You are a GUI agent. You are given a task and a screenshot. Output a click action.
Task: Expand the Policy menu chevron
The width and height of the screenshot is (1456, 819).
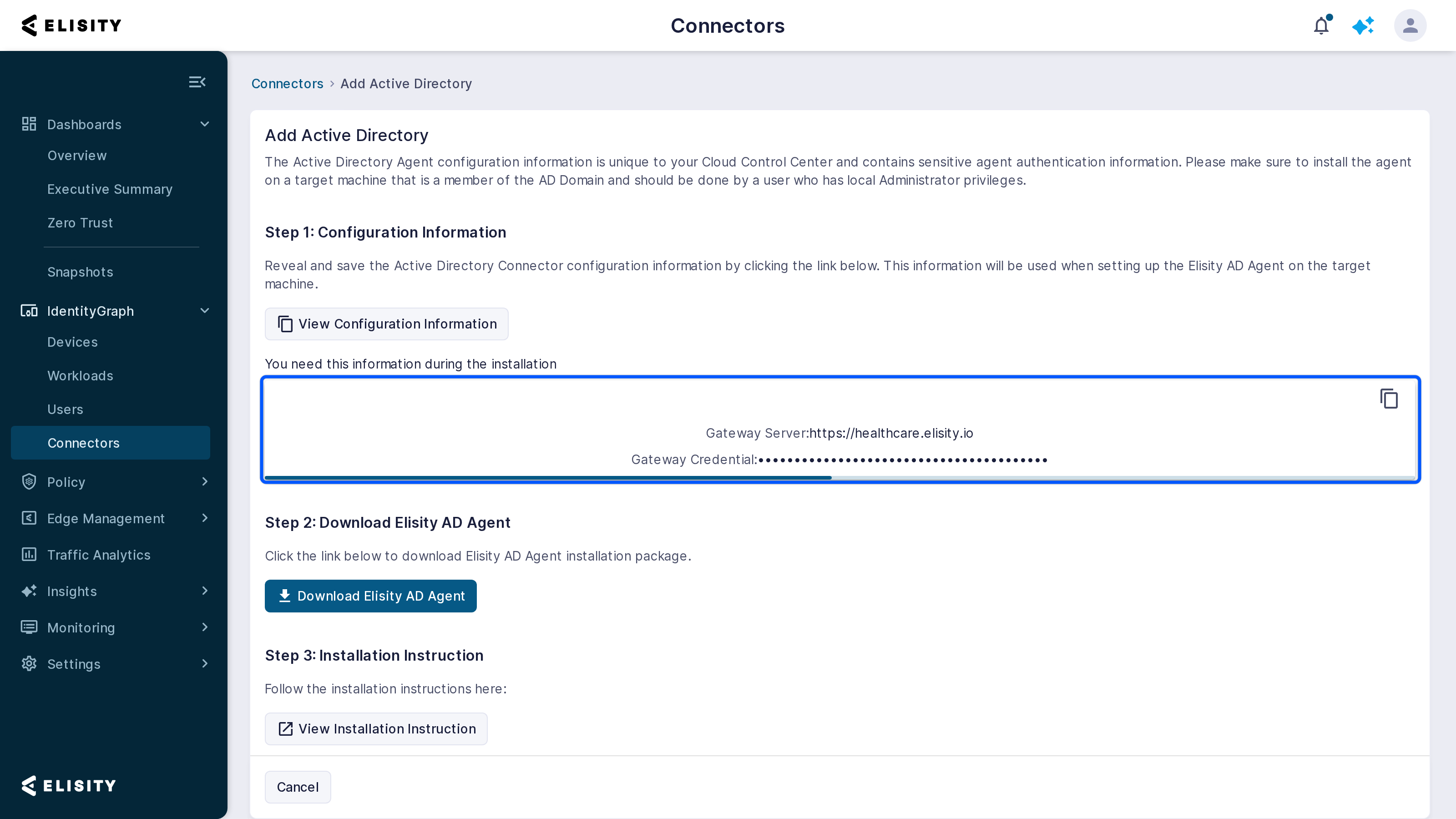205,481
